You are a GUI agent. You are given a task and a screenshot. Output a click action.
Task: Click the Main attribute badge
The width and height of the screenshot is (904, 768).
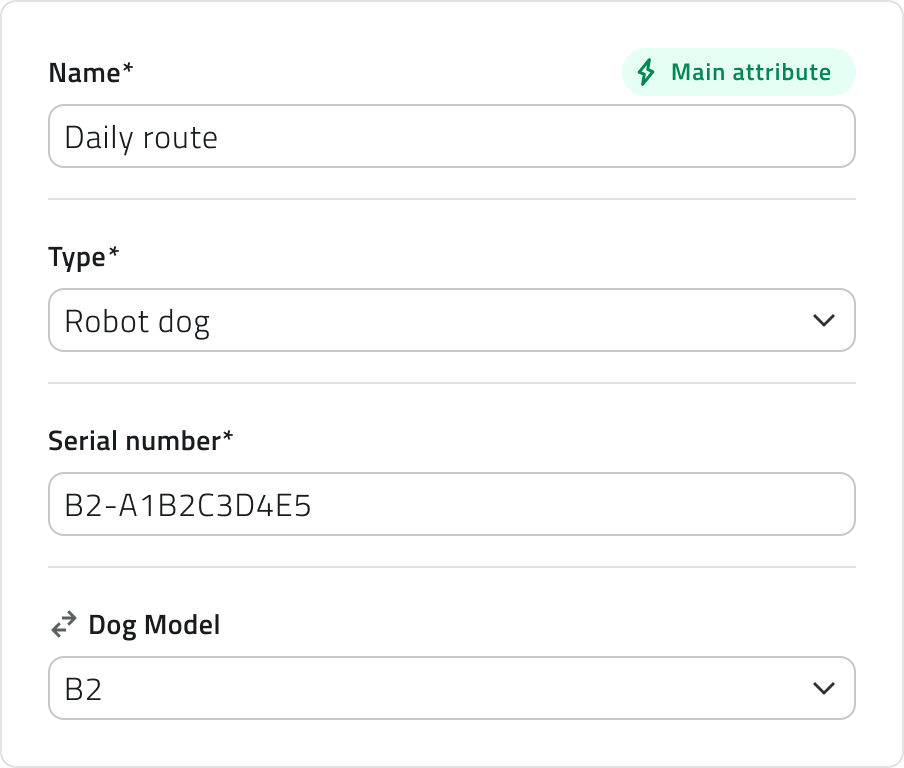pyautogui.click(x=738, y=73)
